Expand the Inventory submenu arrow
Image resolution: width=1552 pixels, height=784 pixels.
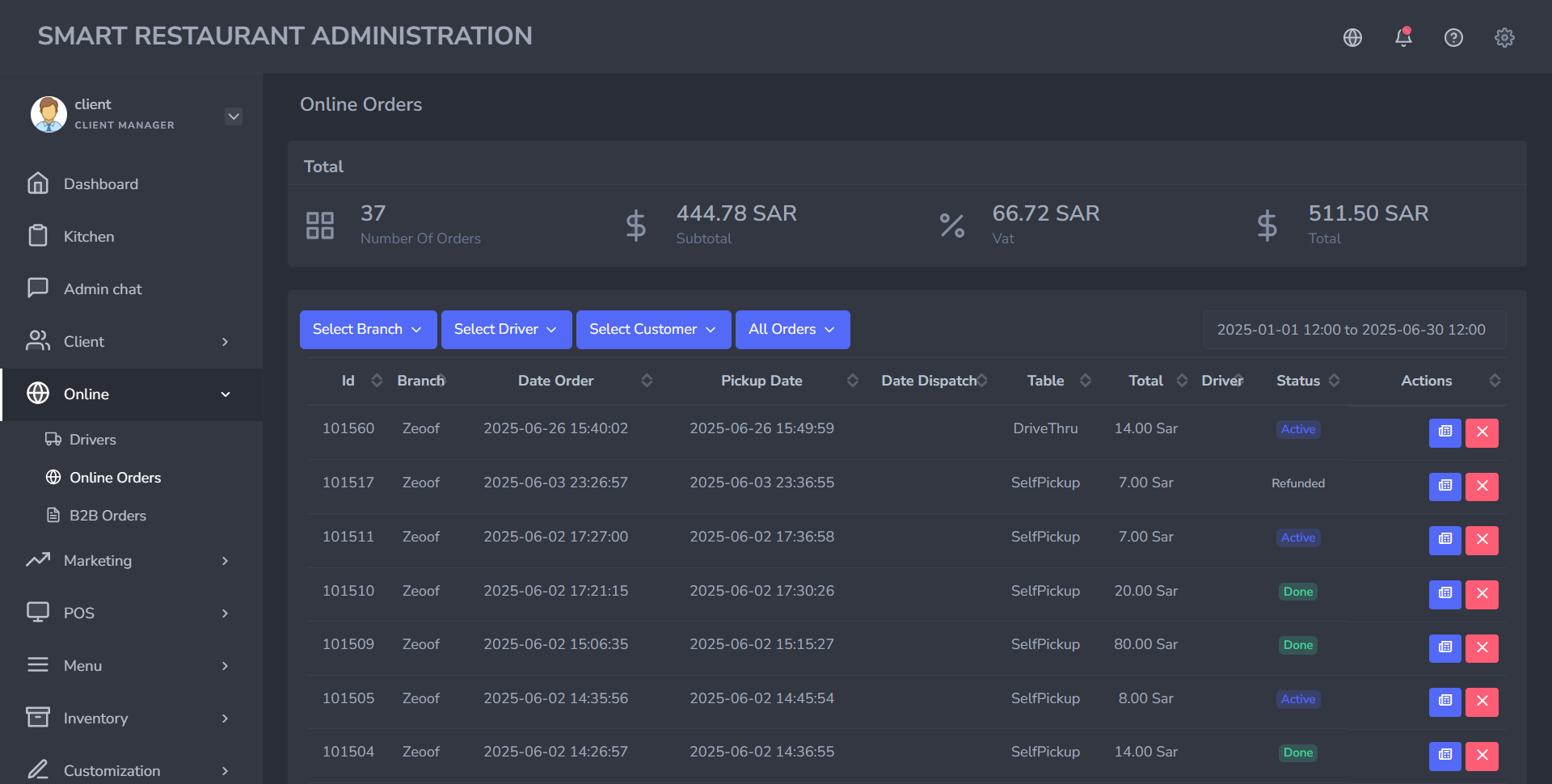tap(225, 719)
